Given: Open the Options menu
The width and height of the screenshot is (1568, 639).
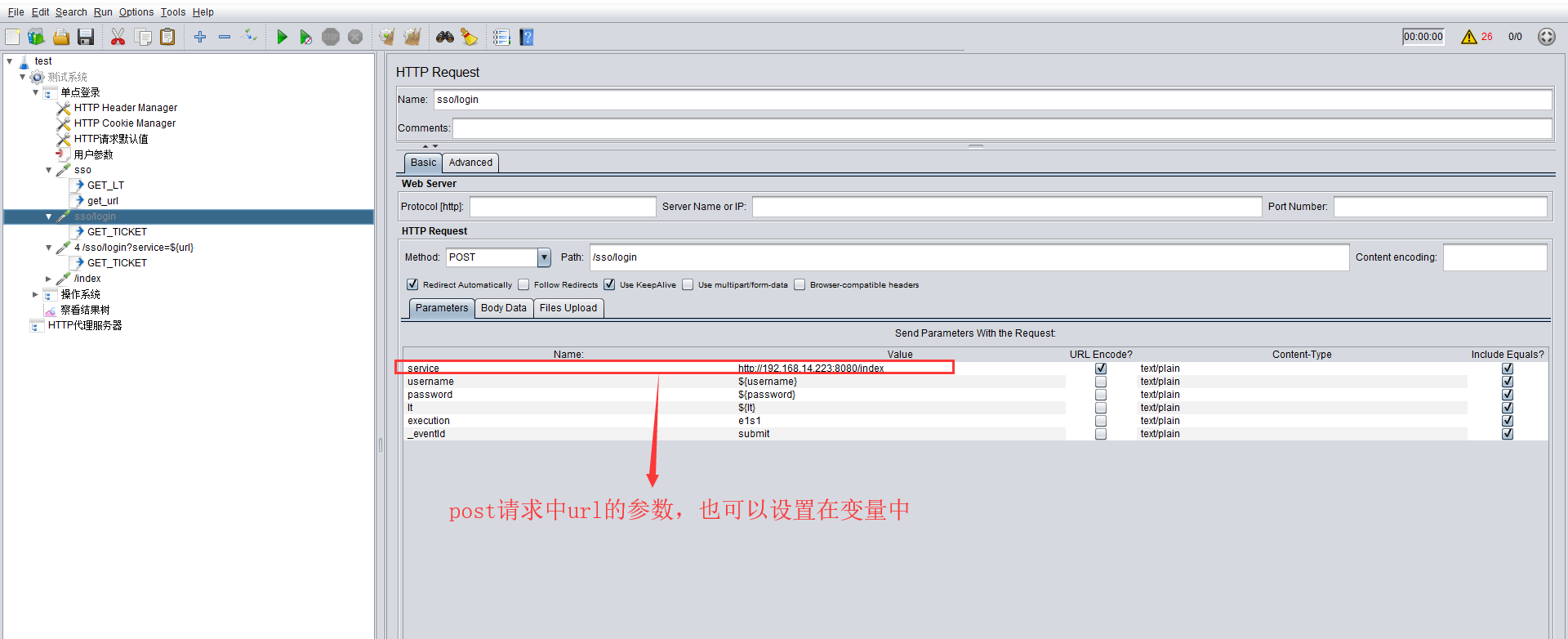Looking at the screenshot, I should [x=136, y=12].
